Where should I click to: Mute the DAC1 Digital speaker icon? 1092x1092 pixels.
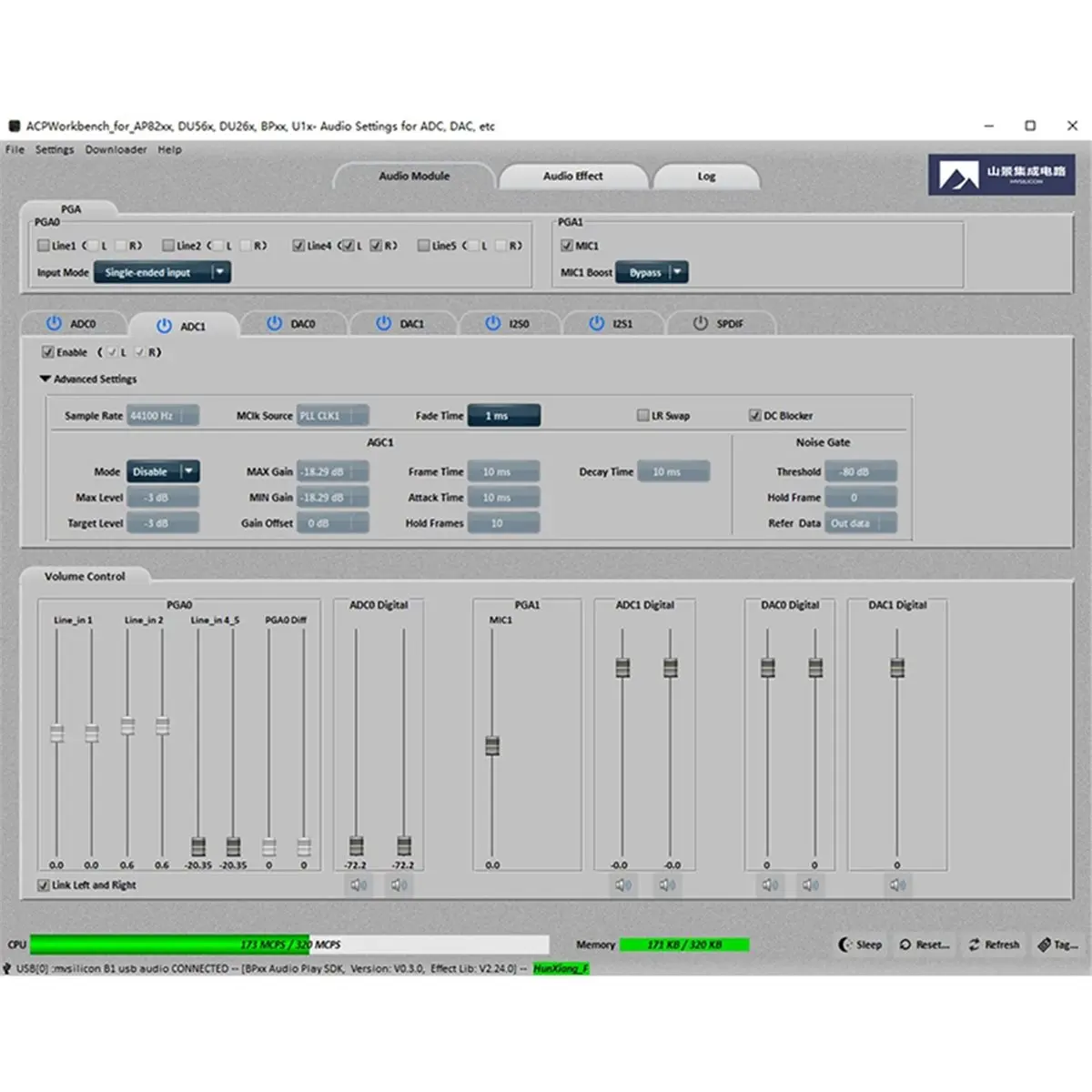(x=898, y=885)
